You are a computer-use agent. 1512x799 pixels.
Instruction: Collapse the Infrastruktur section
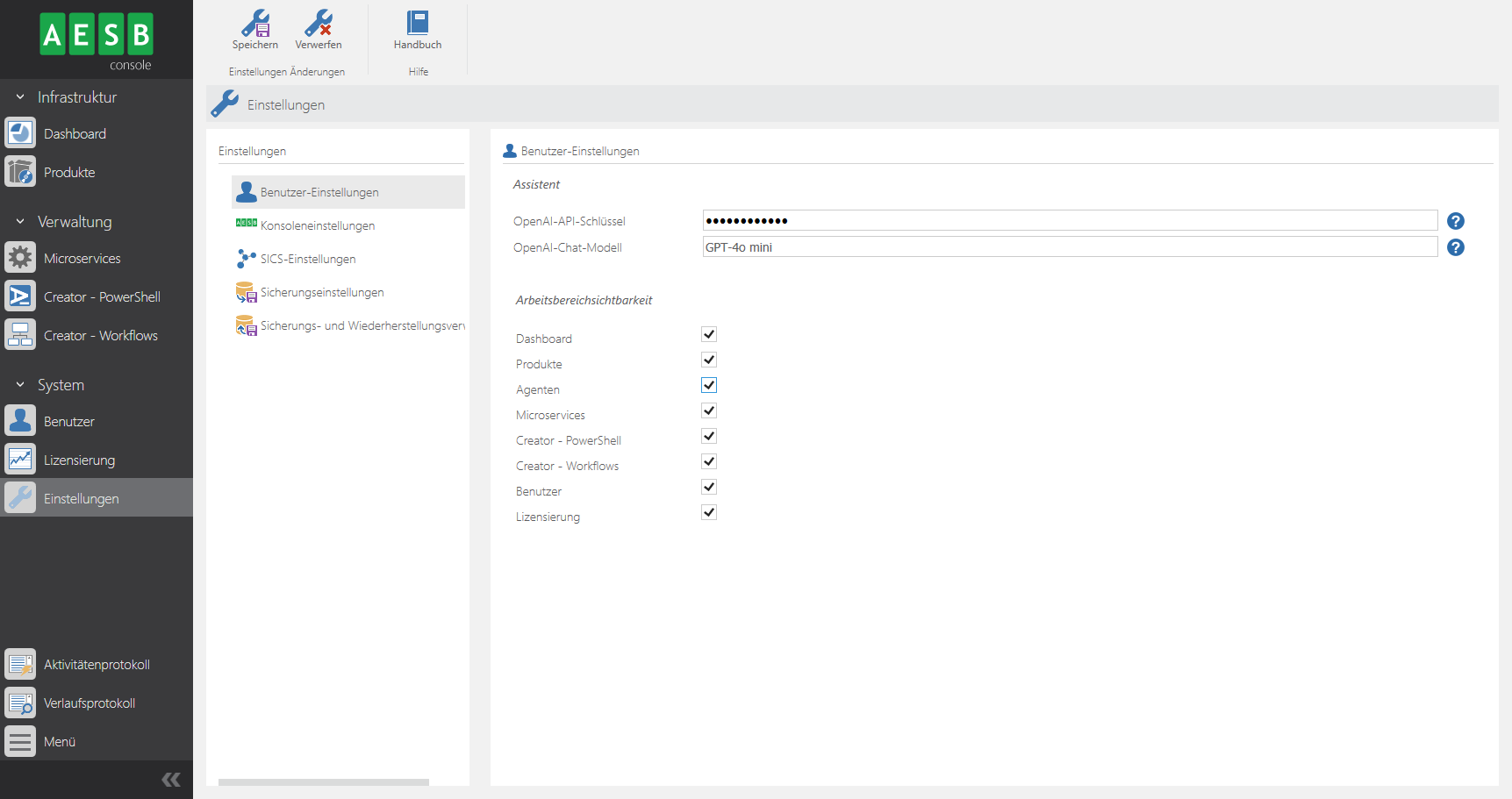tap(20, 97)
